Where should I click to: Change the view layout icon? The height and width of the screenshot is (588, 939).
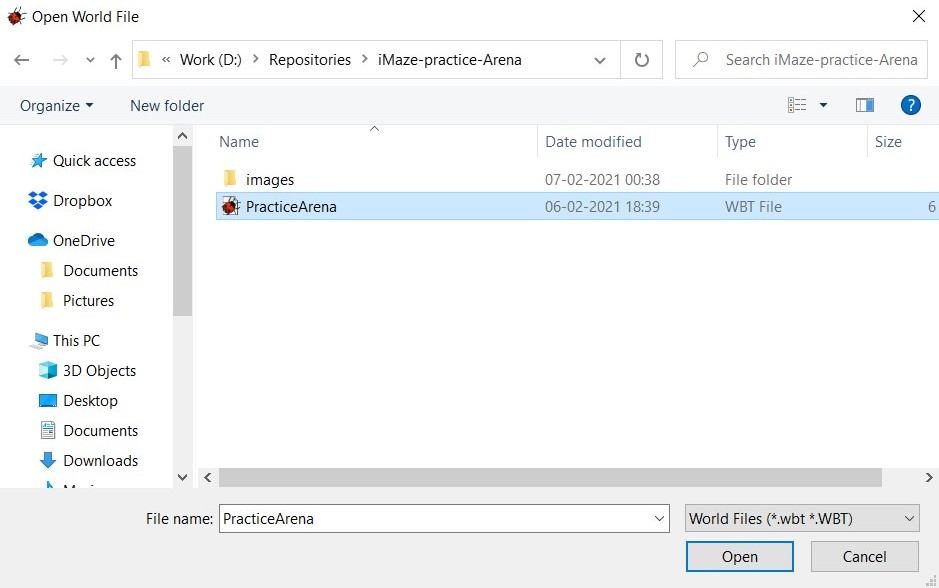[797, 105]
